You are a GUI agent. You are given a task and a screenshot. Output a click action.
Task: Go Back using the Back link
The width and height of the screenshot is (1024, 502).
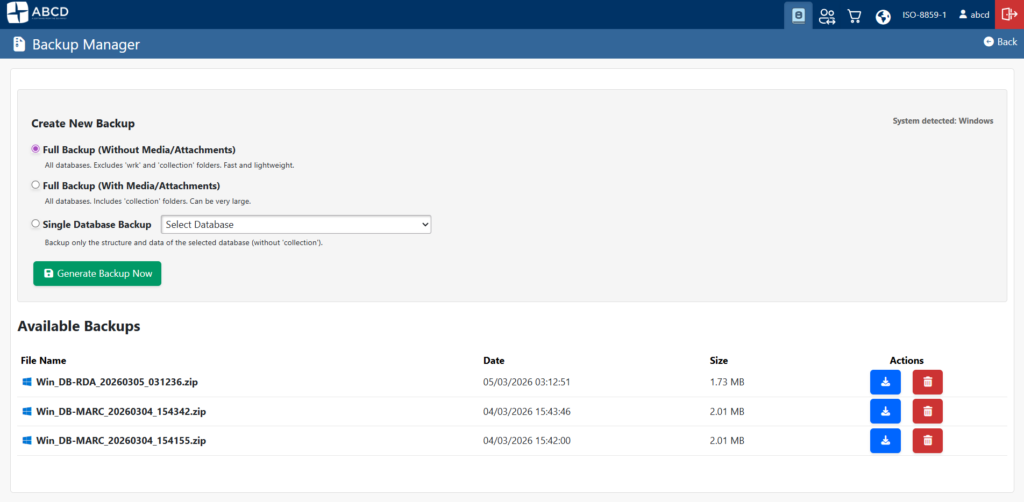coord(1000,42)
